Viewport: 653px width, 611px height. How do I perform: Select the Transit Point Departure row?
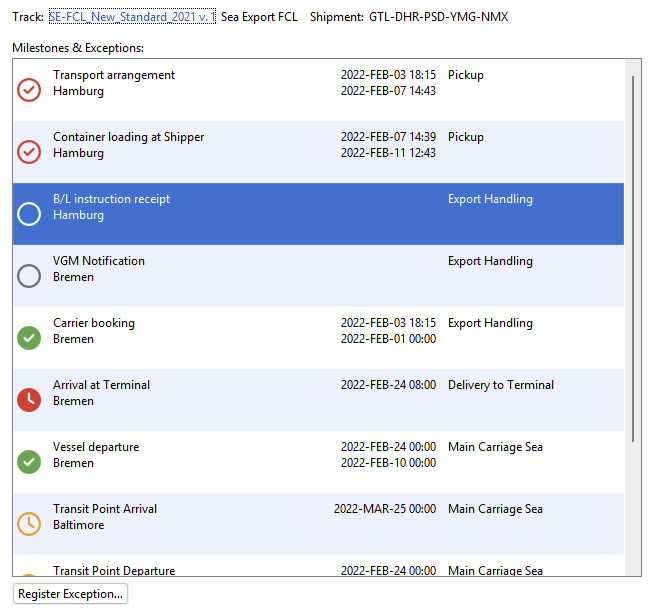[x=250, y=570]
